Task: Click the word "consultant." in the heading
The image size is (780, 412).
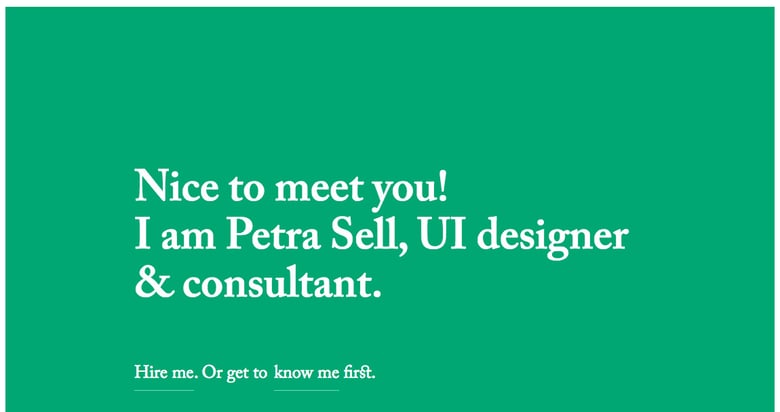Action: pos(282,284)
